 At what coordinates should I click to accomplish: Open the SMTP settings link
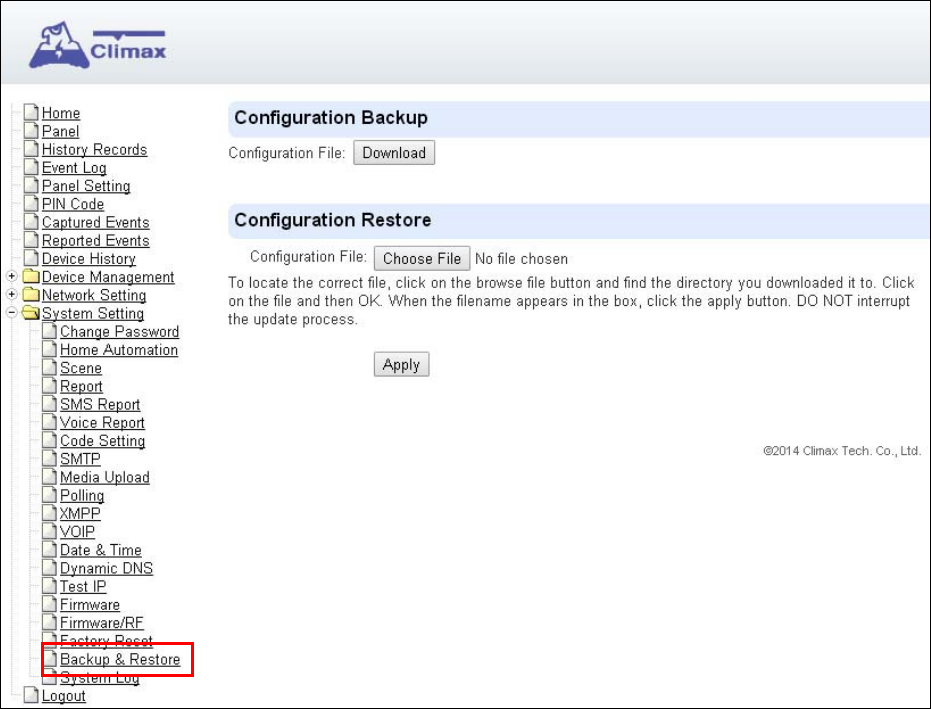(80, 459)
